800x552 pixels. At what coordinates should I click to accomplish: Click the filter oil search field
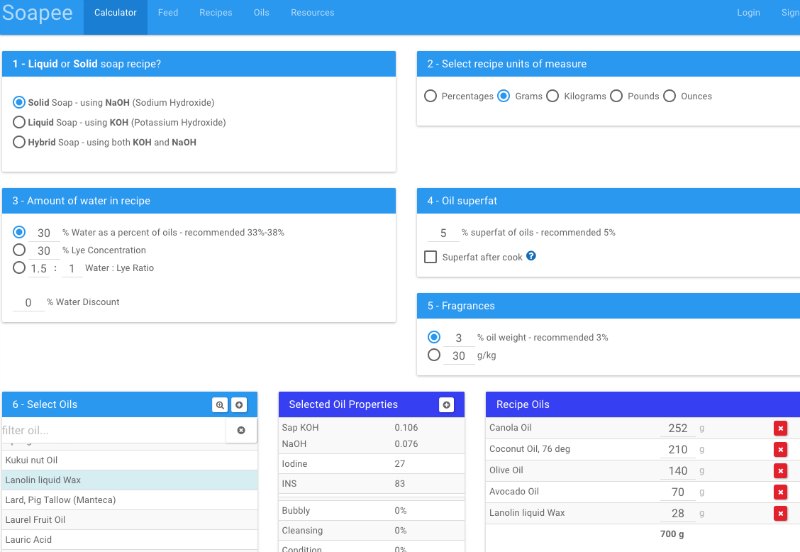(x=113, y=431)
